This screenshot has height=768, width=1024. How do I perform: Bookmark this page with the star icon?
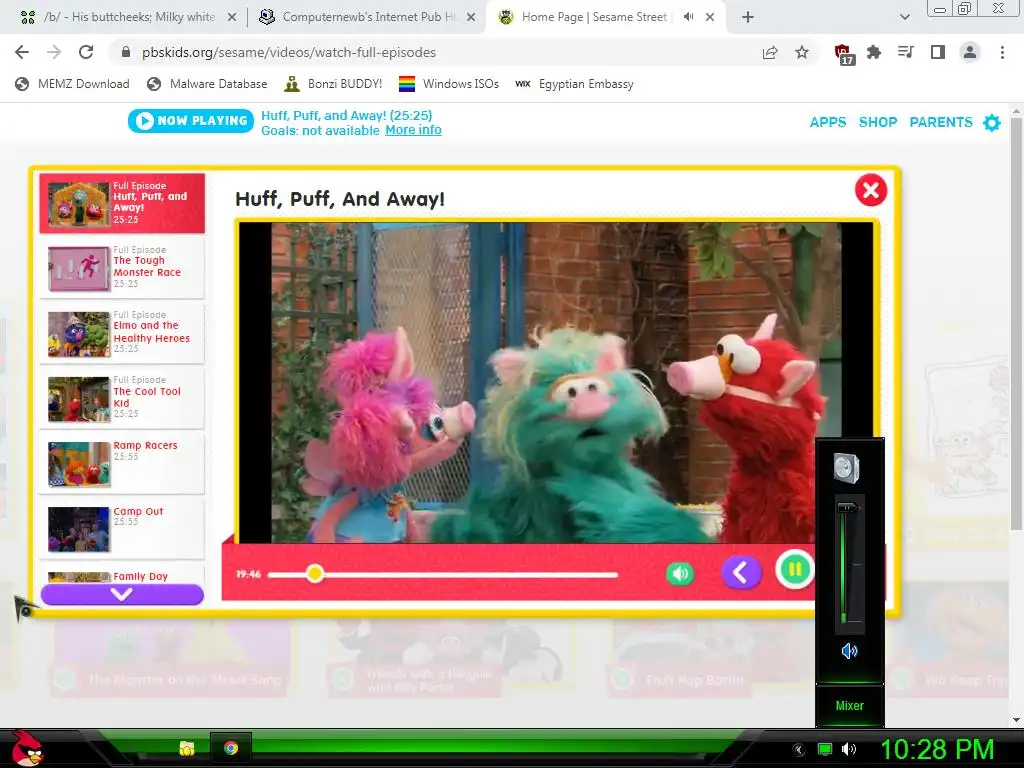[802, 52]
